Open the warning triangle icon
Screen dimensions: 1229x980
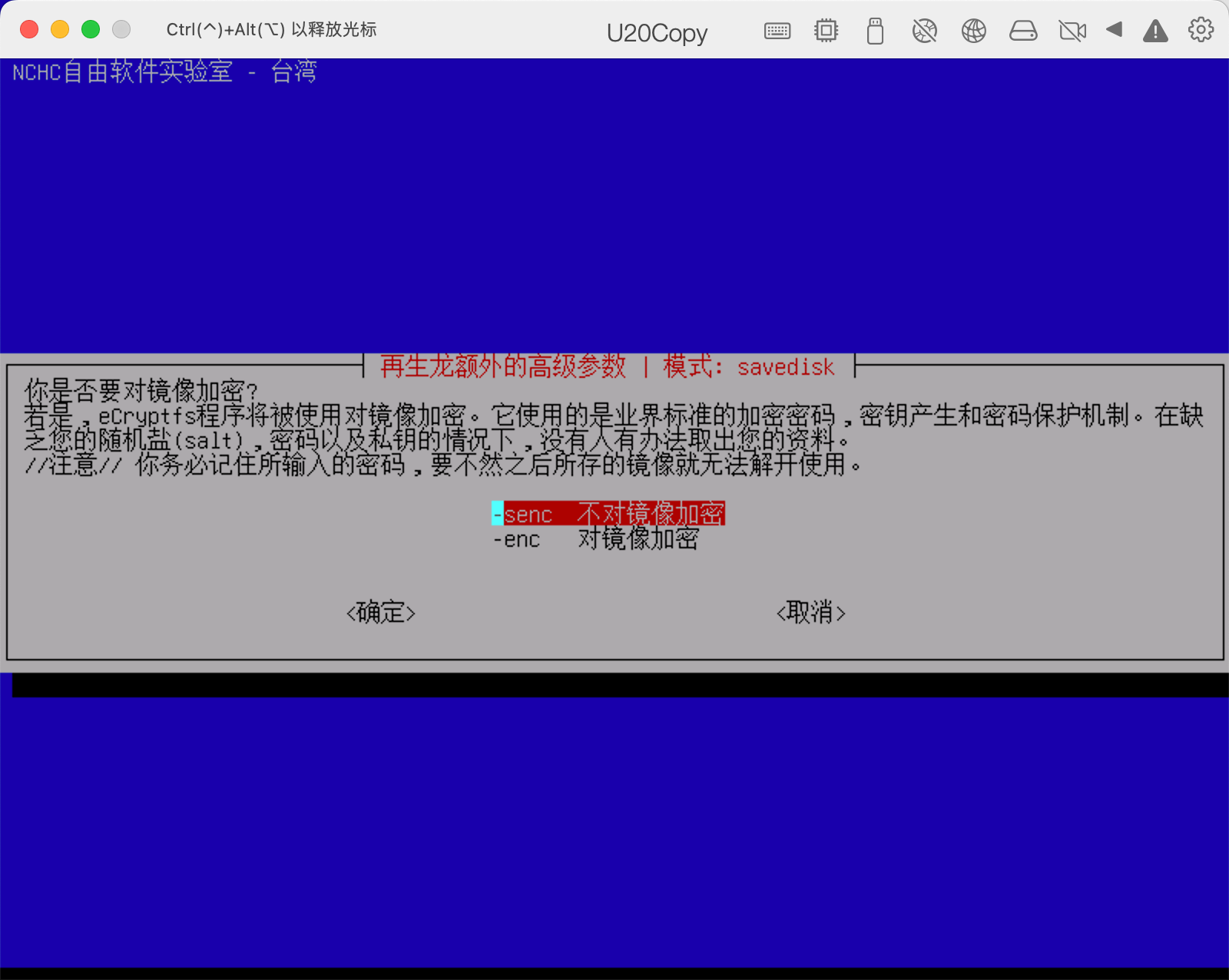tap(1155, 31)
